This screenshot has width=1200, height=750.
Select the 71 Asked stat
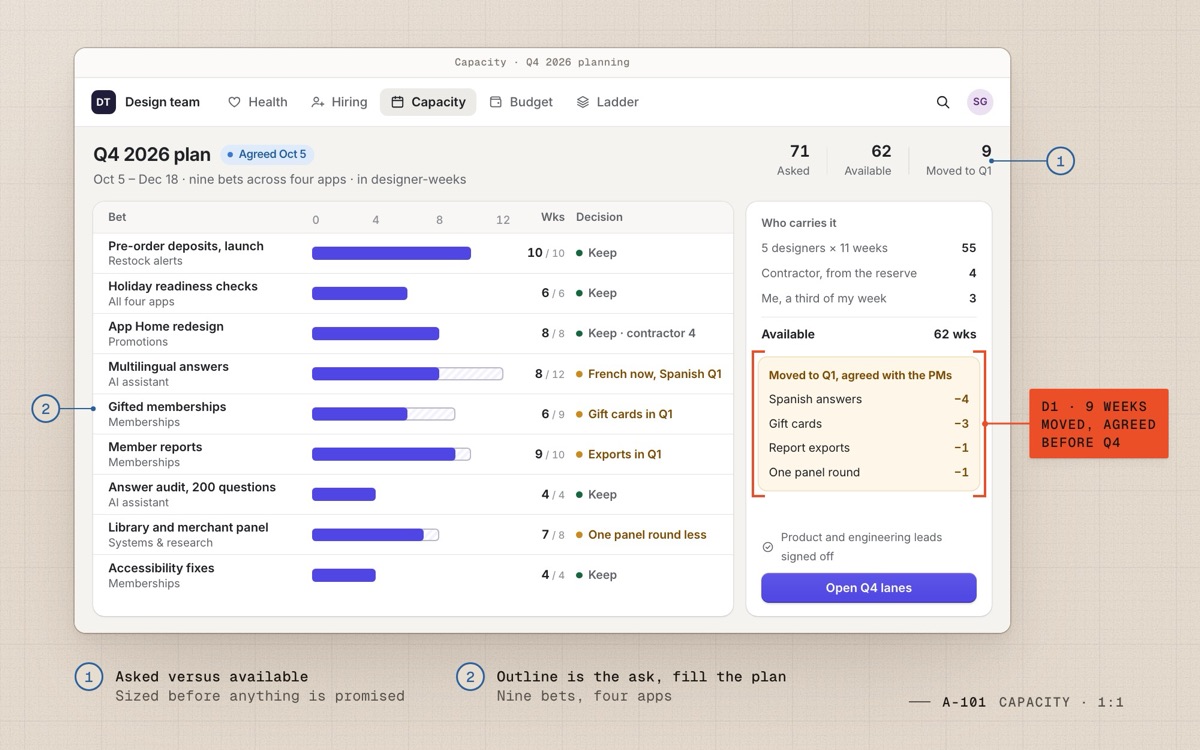point(793,160)
